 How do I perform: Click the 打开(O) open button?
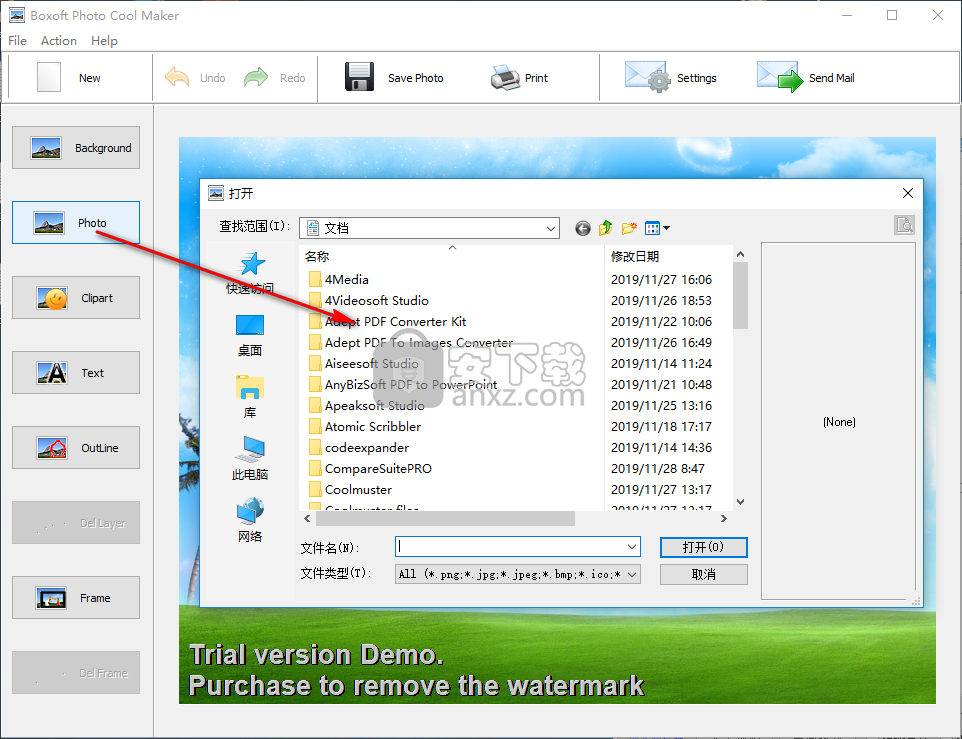(704, 547)
